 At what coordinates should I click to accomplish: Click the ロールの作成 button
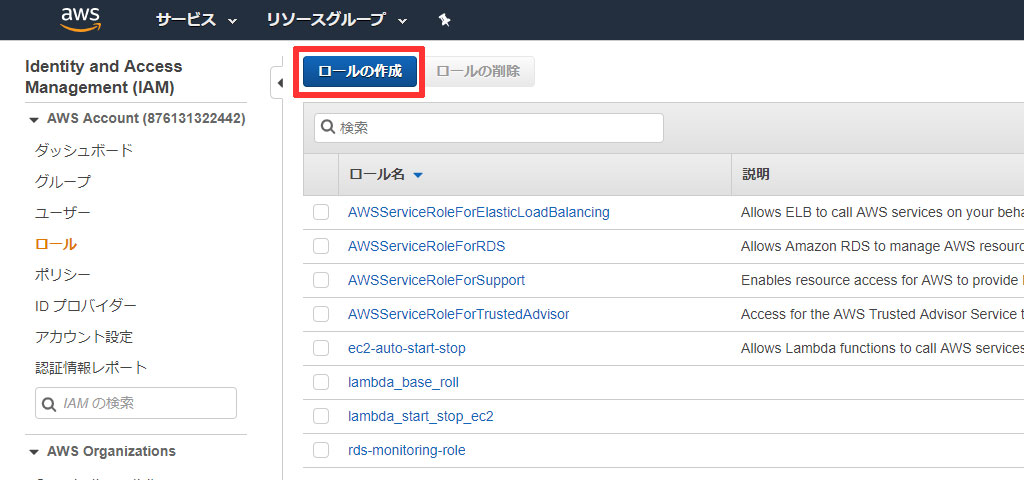360,72
